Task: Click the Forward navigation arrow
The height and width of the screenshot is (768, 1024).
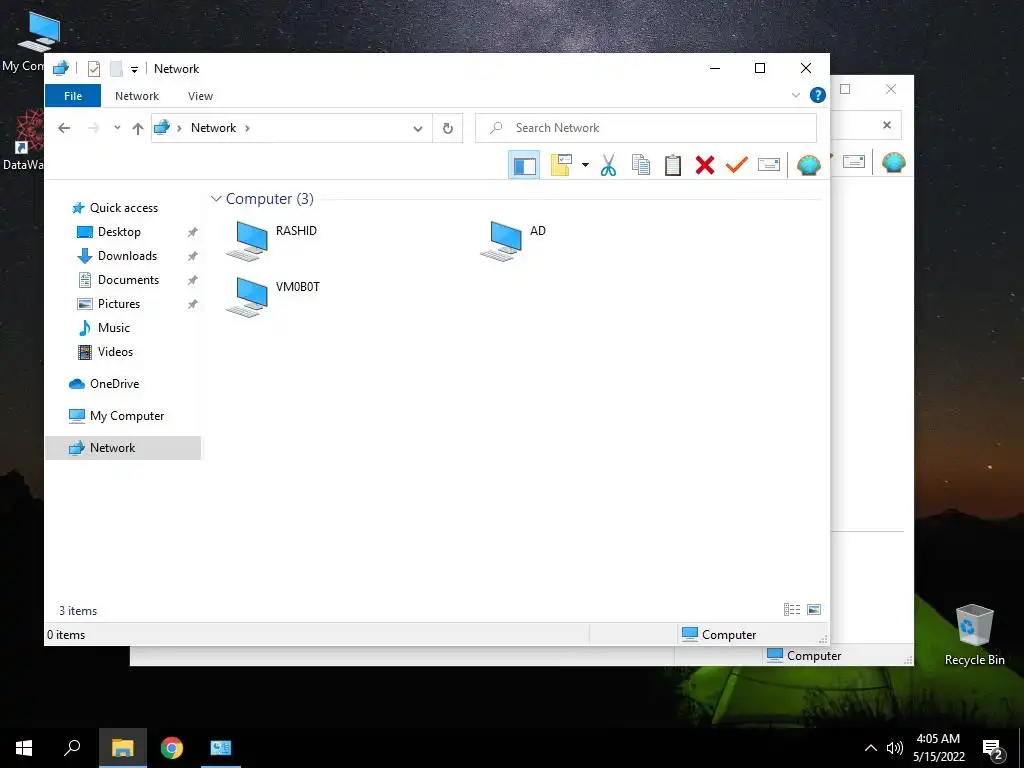Action: click(93, 128)
